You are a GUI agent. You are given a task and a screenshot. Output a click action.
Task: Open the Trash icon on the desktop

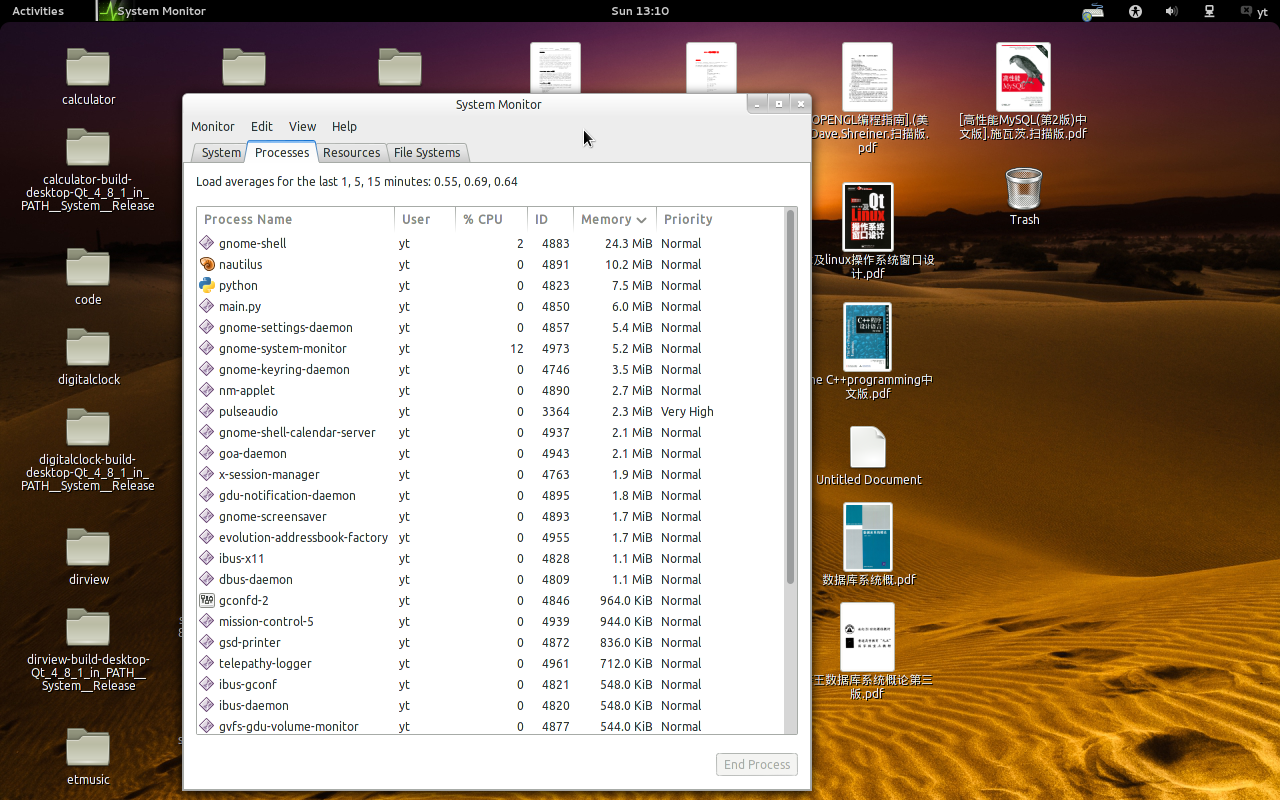click(1024, 188)
